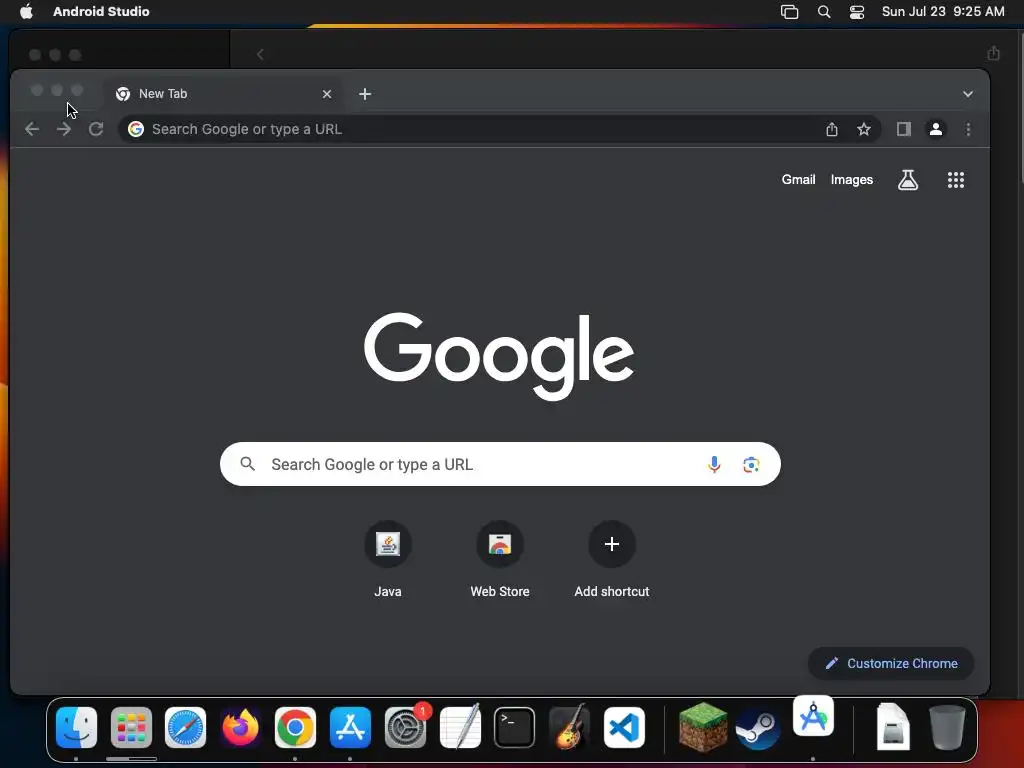Bookmark this tab with the star
The width and height of the screenshot is (1024, 768).
(863, 129)
